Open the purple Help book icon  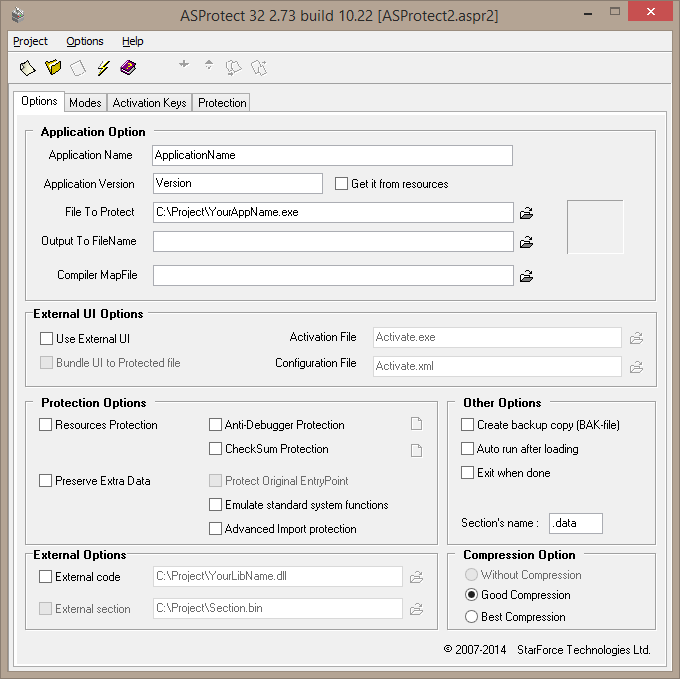click(x=128, y=68)
